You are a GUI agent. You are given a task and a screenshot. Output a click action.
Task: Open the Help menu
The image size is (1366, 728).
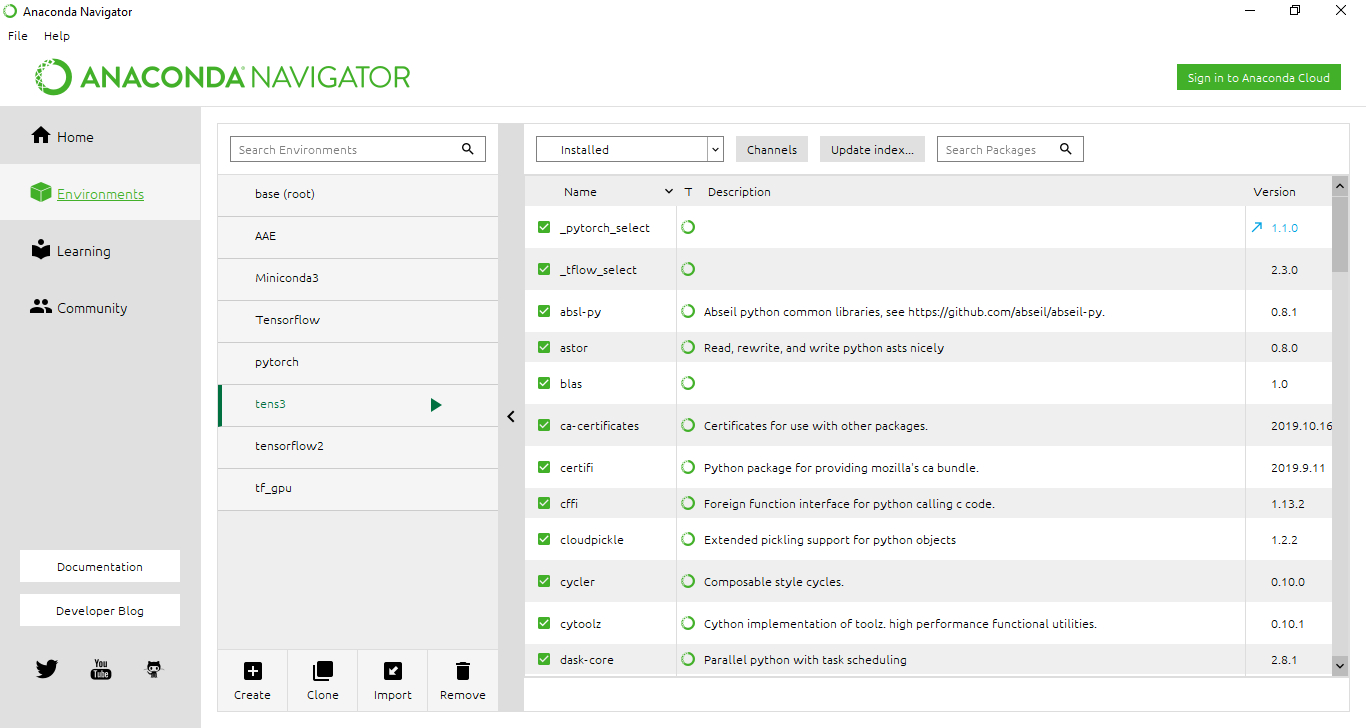57,36
